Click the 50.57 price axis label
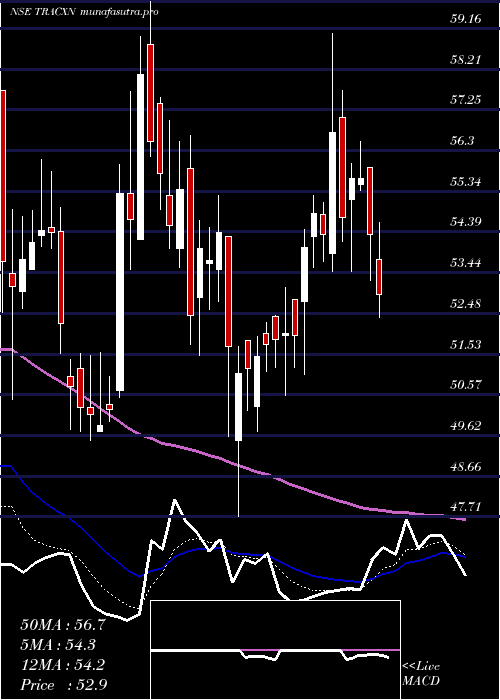This screenshot has width=500, height=700. (x=465, y=385)
